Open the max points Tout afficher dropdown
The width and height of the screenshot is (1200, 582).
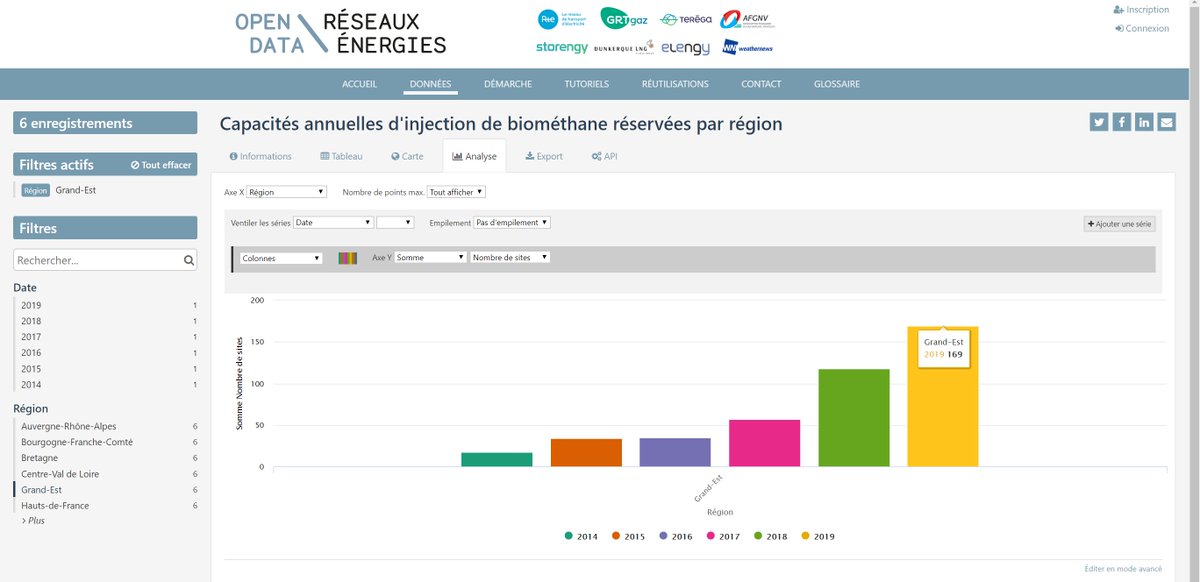click(x=456, y=192)
